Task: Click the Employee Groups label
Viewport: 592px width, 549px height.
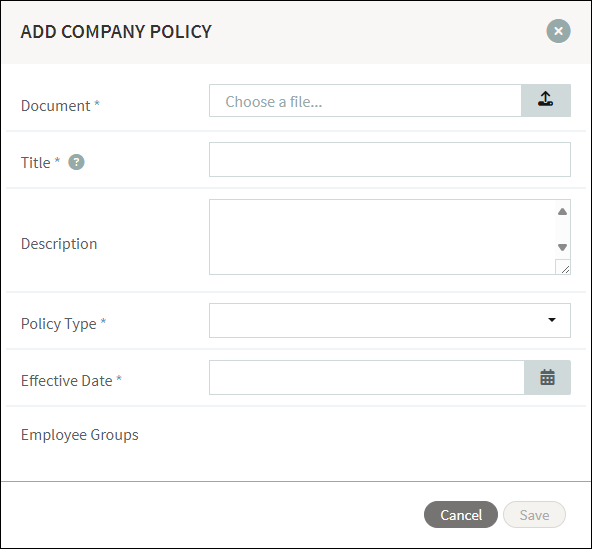Action: tap(80, 435)
